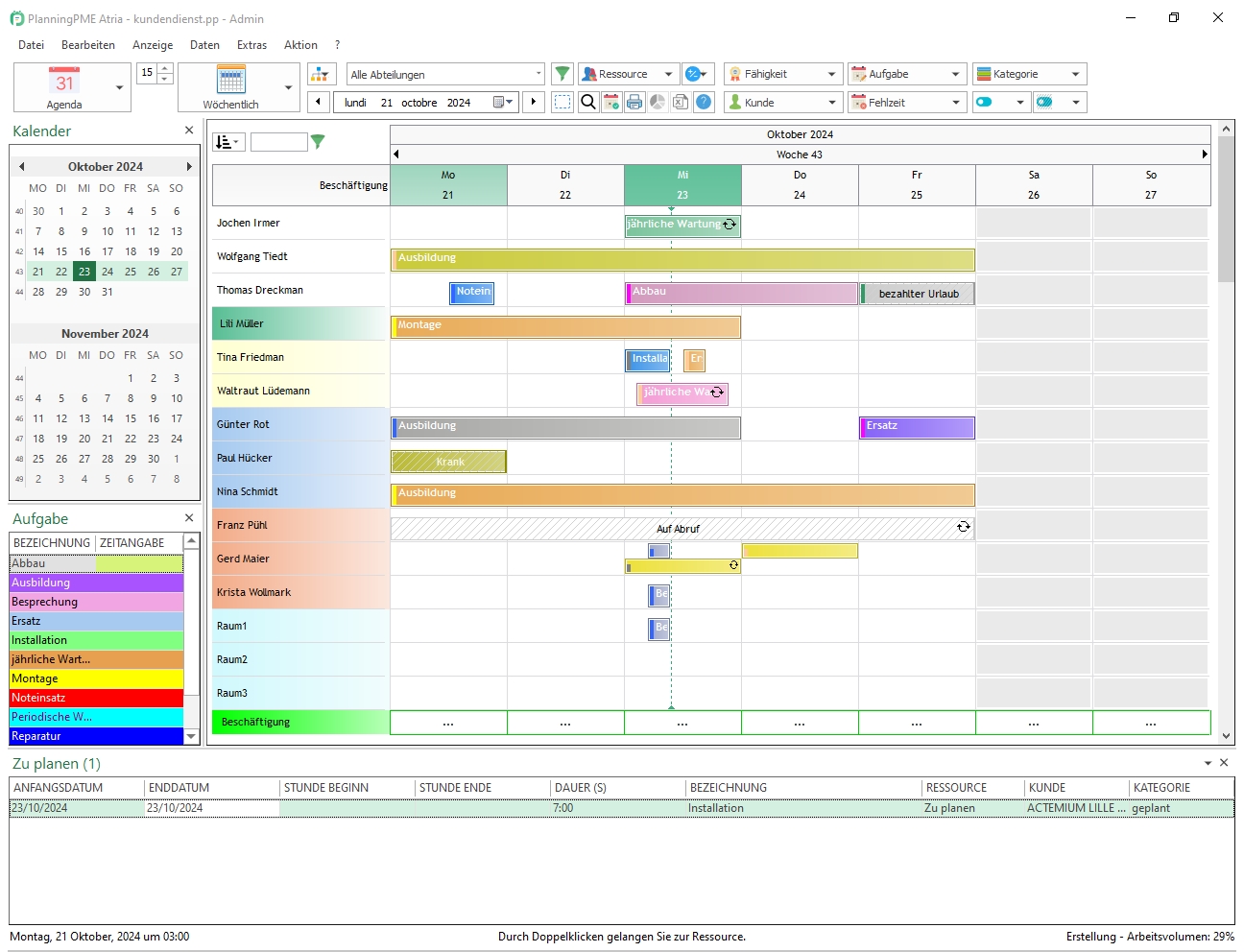This screenshot has height=952, width=1244.
Task: Click the Excel export icon
Action: click(x=681, y=102)
